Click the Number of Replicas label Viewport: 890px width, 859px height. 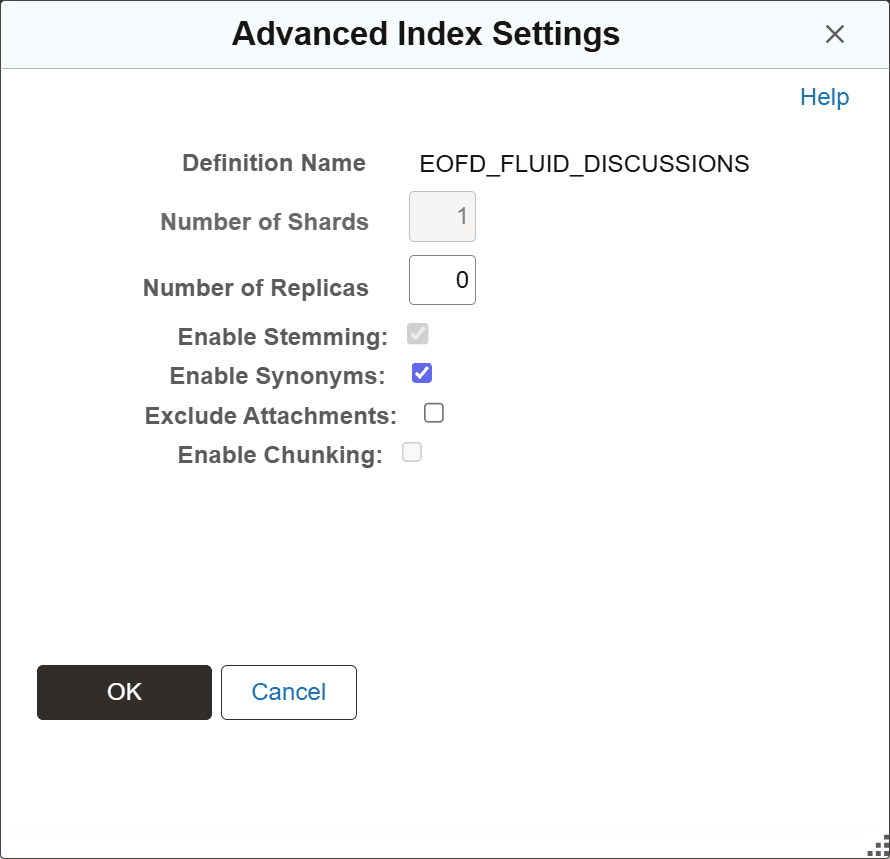[x=255, y=288]
